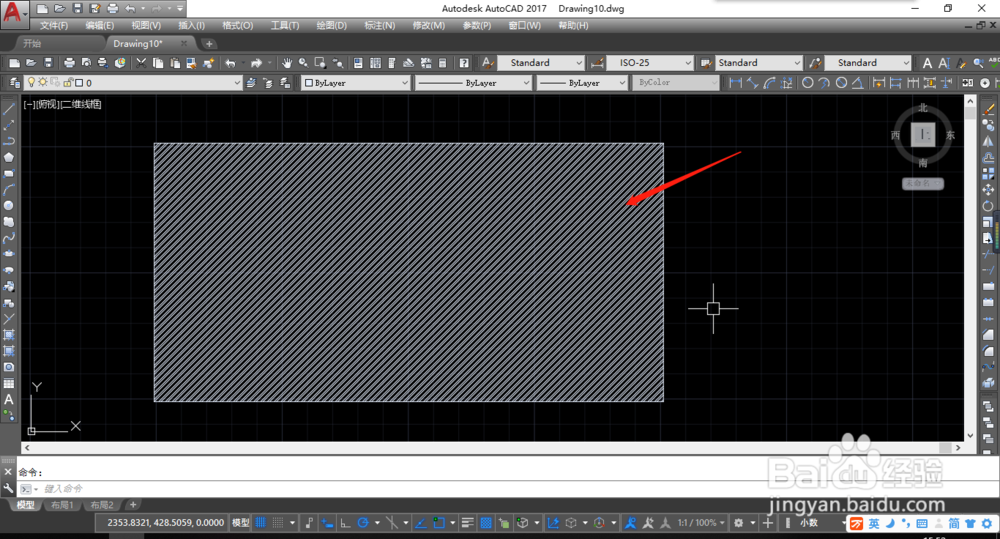Select the Line tool in the draw toolbar
This screenshot has height=539, width=1000.
(x=9, y=108)
